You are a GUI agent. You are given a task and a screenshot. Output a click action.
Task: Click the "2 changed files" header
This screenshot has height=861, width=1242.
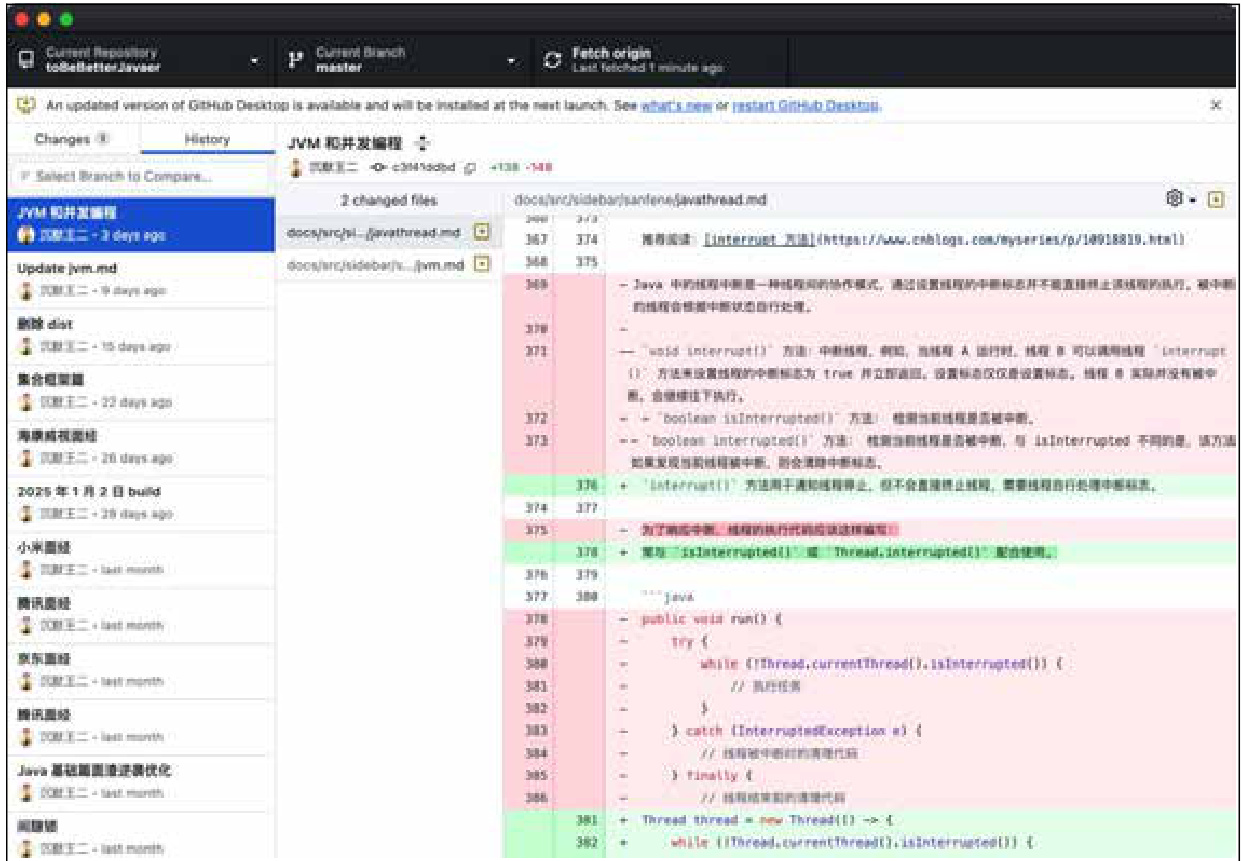[389, 200]
